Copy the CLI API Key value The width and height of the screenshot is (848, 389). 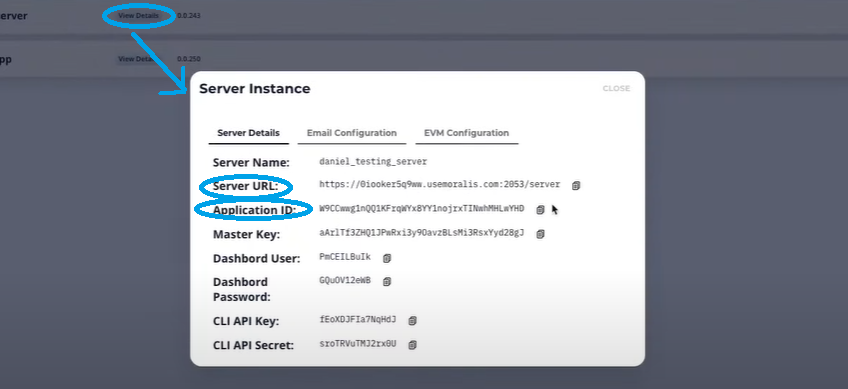[x=413, y=320]
